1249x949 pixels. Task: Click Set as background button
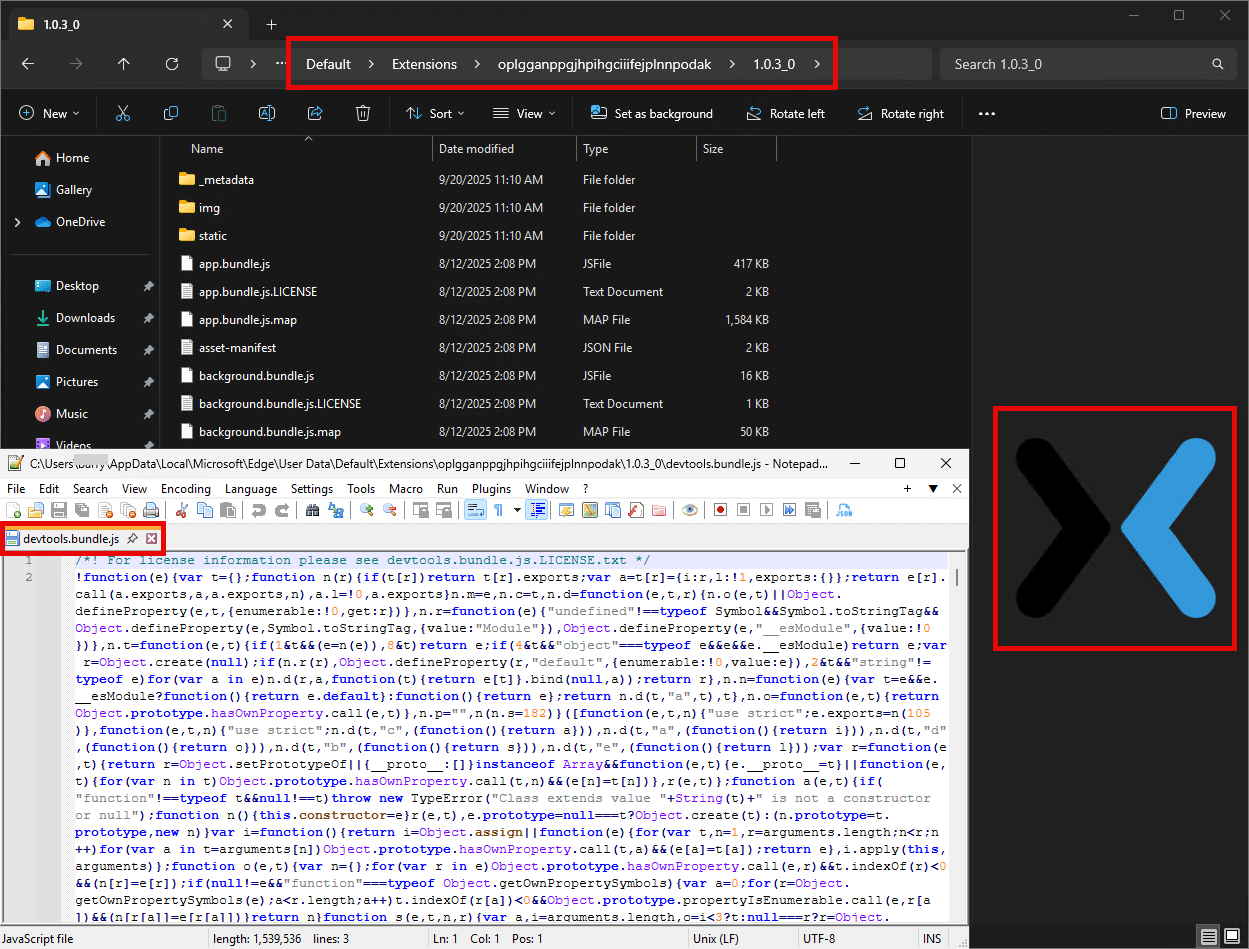coord(652,113)
